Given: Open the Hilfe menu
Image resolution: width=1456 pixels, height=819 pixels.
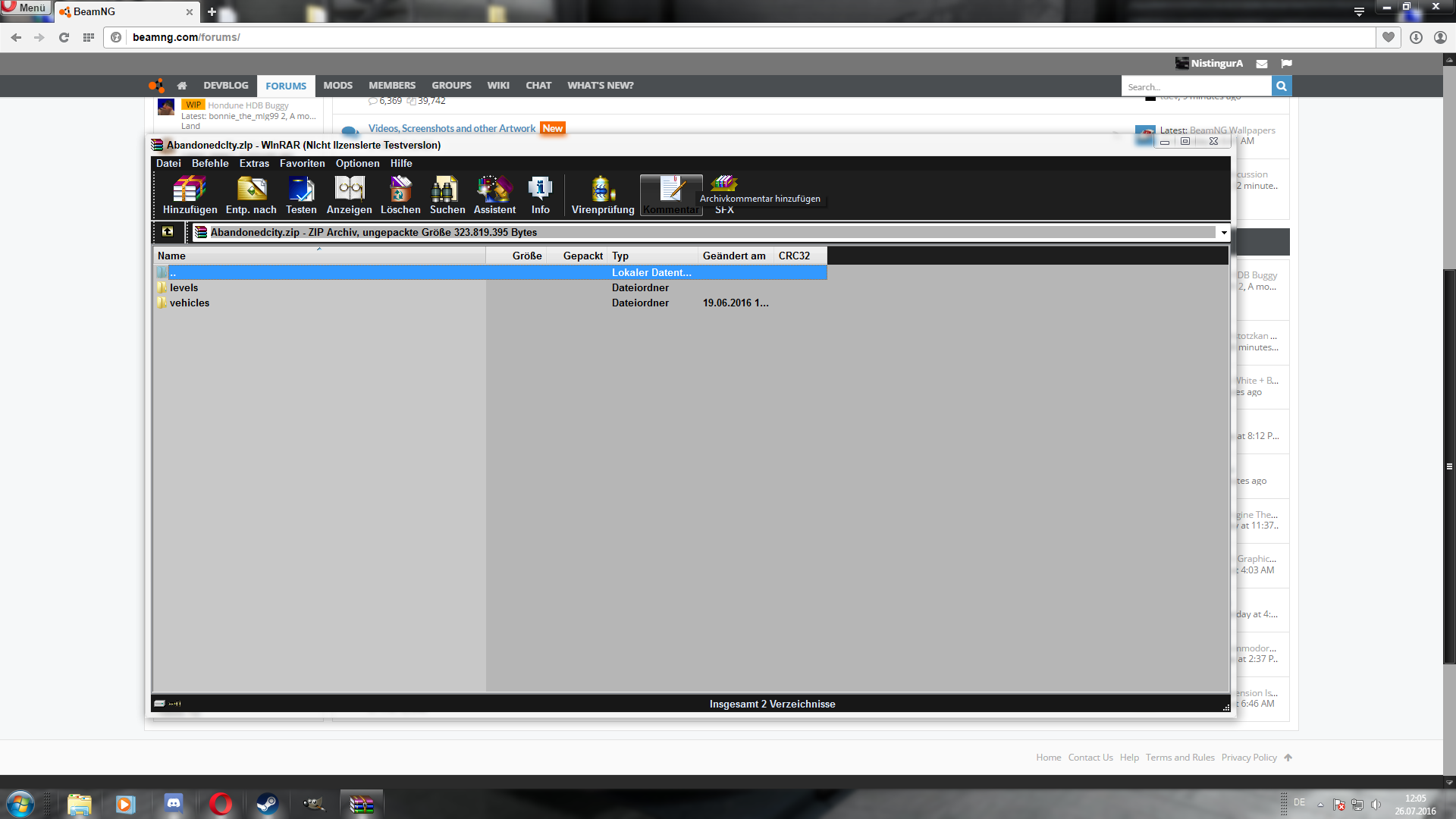Looking at the screenshot, I should tap(401, 163).
